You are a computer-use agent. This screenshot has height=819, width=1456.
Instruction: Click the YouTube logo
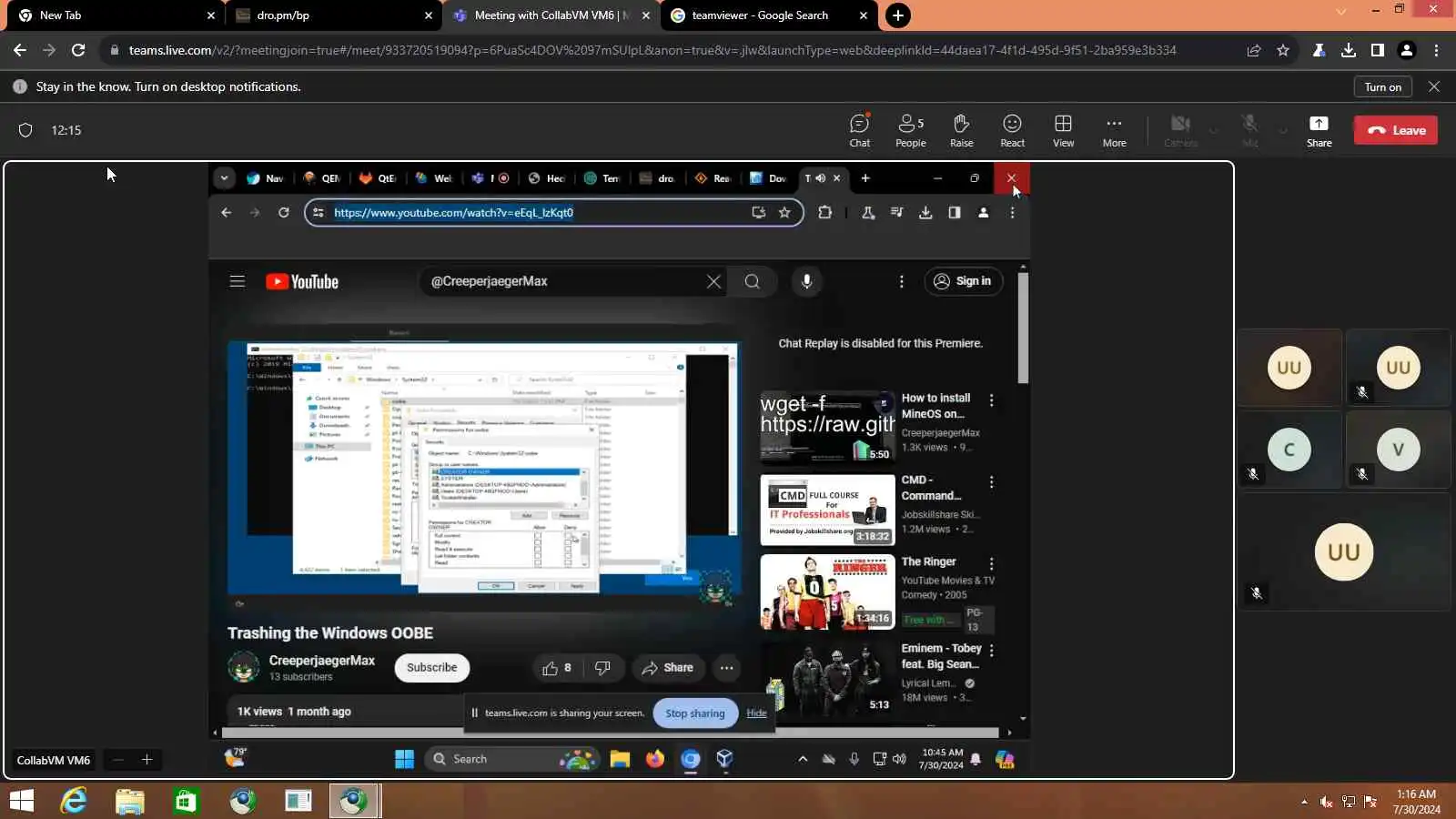point(302,282)
